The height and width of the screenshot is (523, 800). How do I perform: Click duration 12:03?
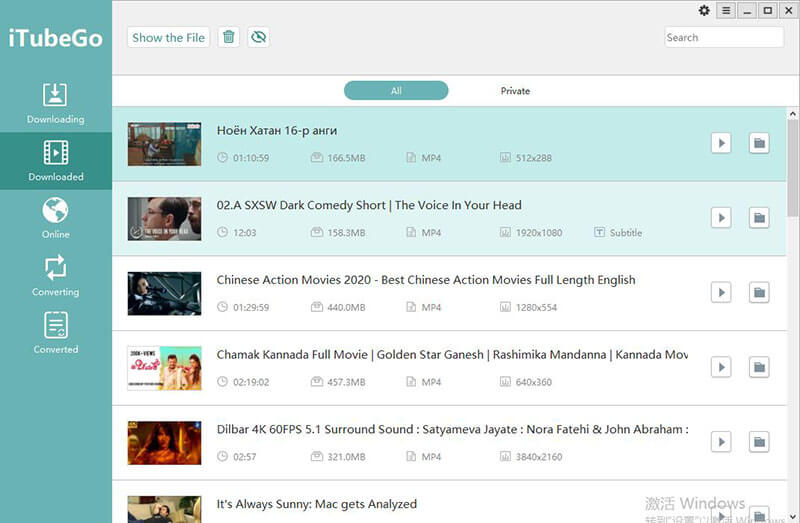244,233
